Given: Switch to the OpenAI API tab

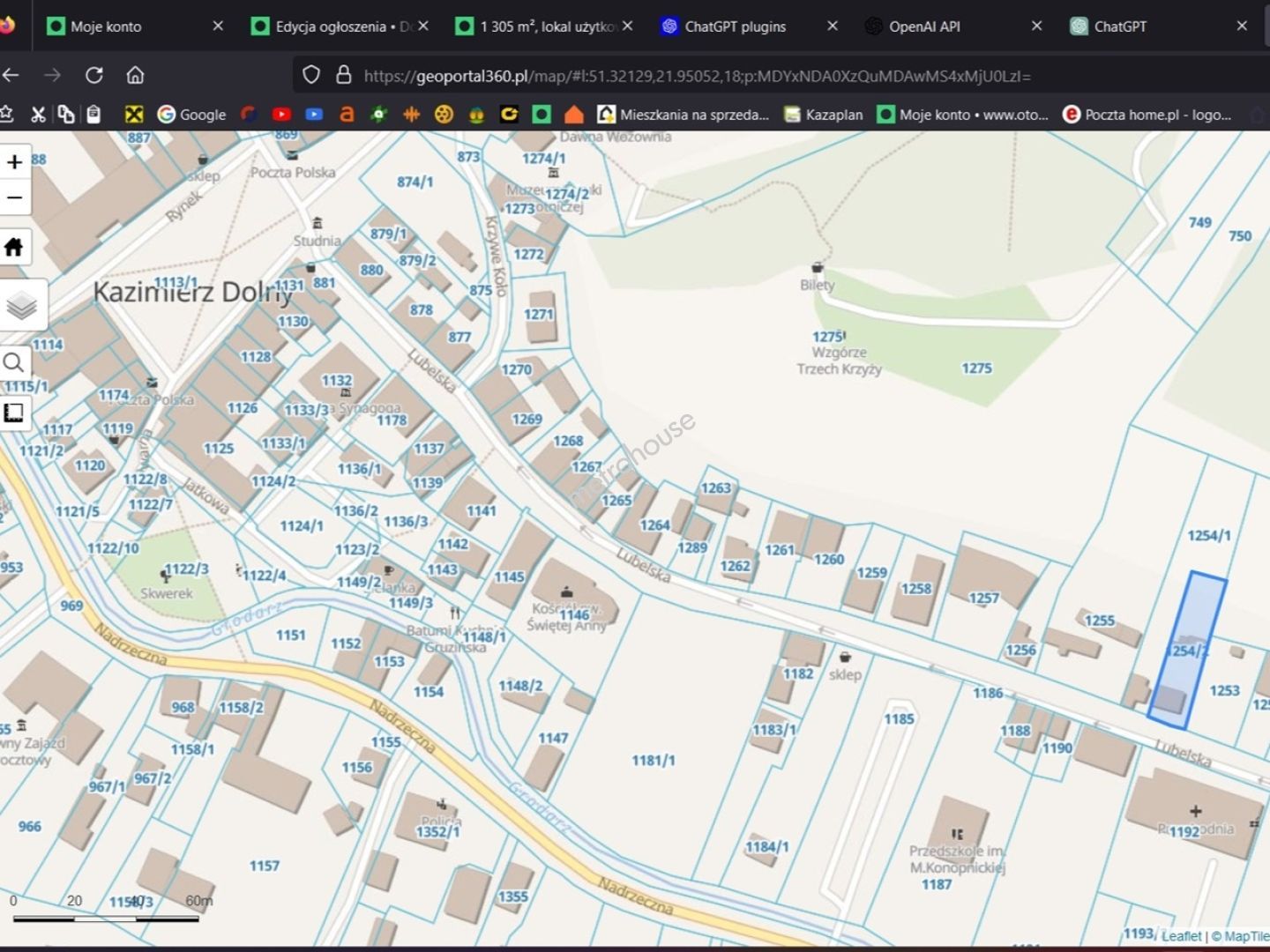Looking at the screenshot, I should pos(924,26).
